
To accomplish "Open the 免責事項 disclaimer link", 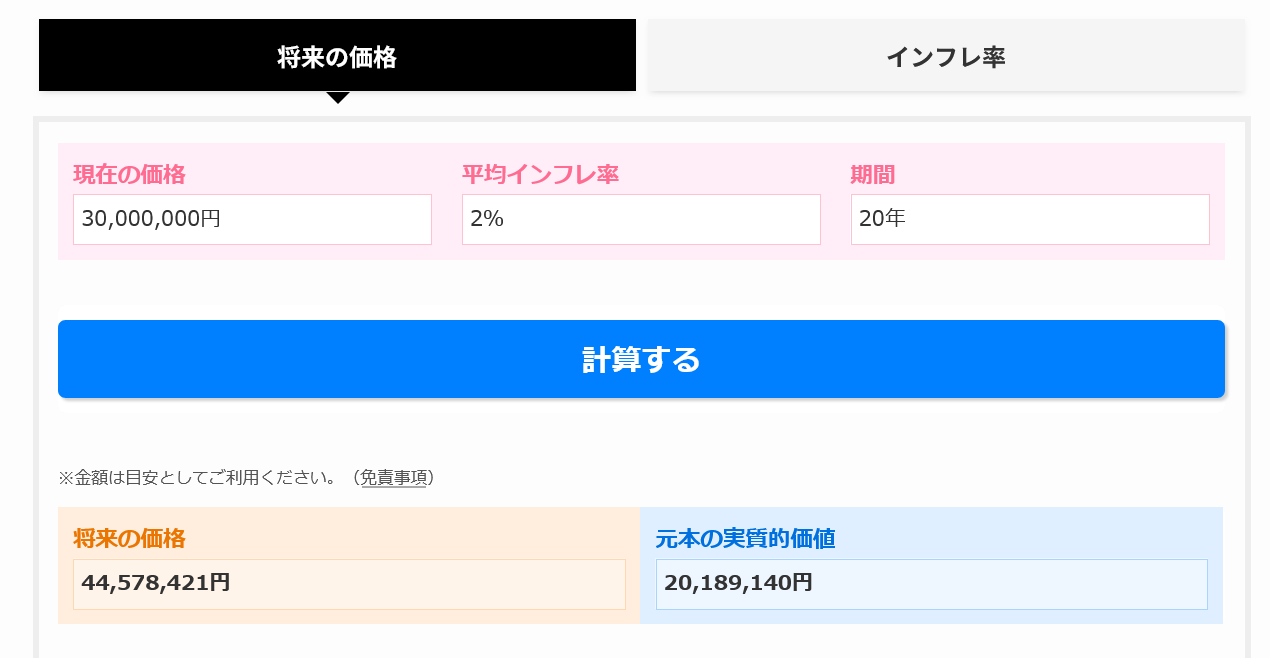I will 394,478.
